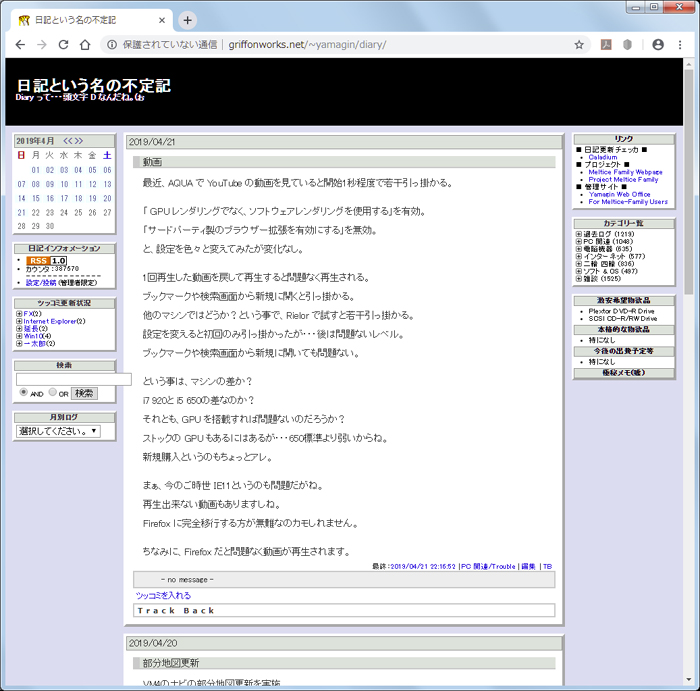Expand the Internet Explorer comment entry
This screenshot has height=691, width=700.
[x=19, y=321]
